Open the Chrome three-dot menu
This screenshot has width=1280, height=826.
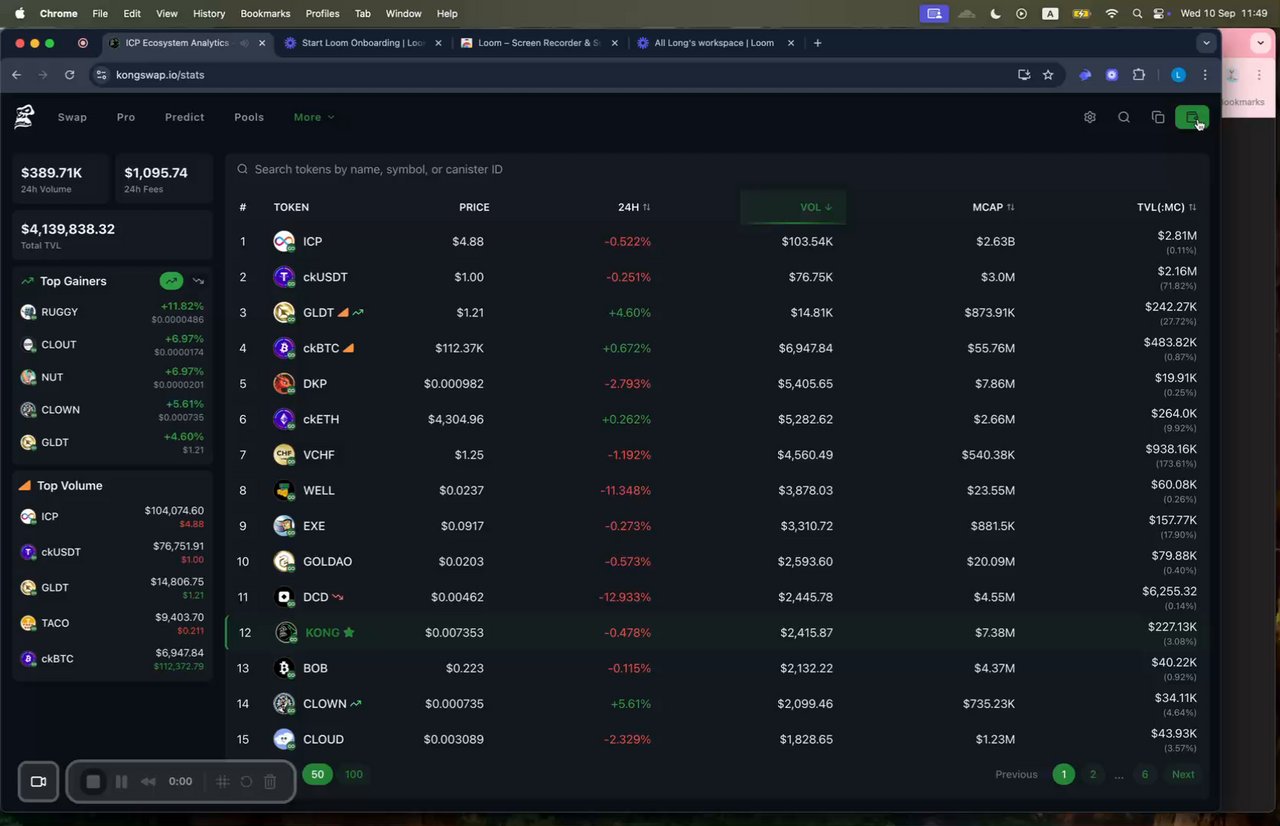[1205, 75]
